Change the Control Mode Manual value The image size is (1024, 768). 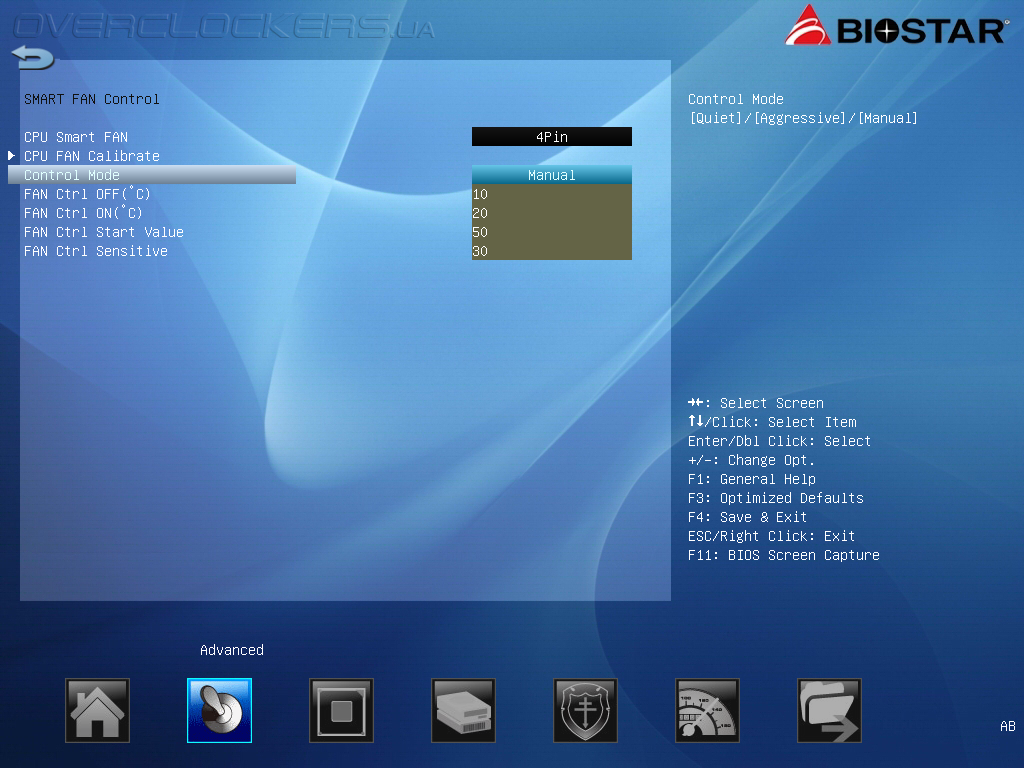click(552, 175)
